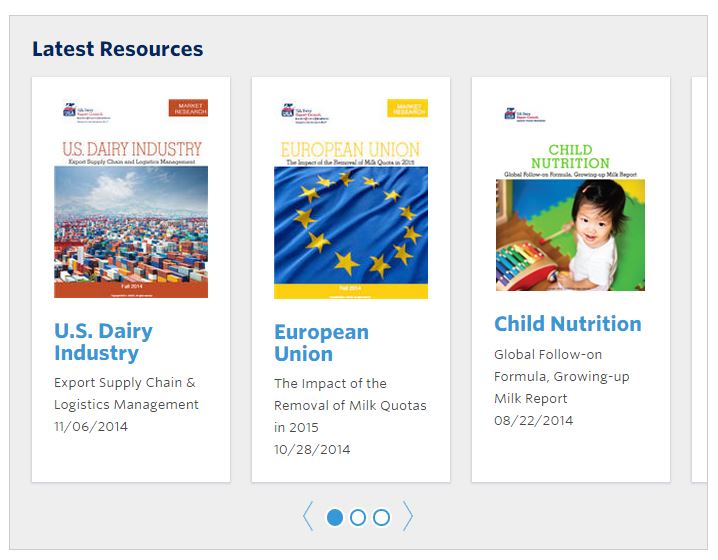Select the third carousel pagination dot
The image size is (718, 560).
[381, 517]
